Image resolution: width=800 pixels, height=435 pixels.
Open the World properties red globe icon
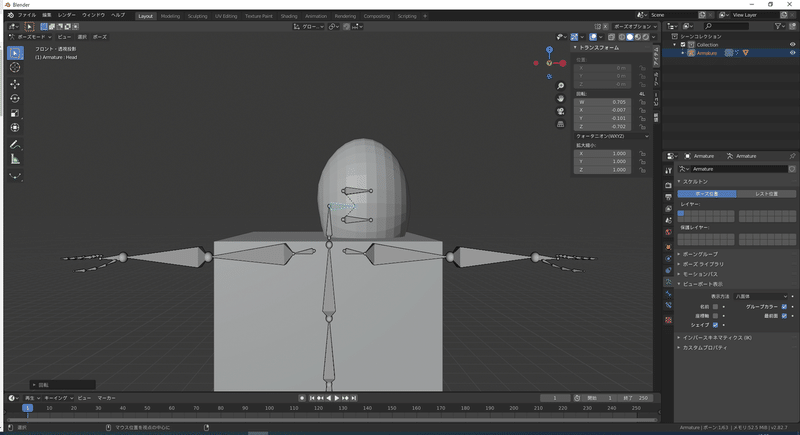tap(668, 232)
